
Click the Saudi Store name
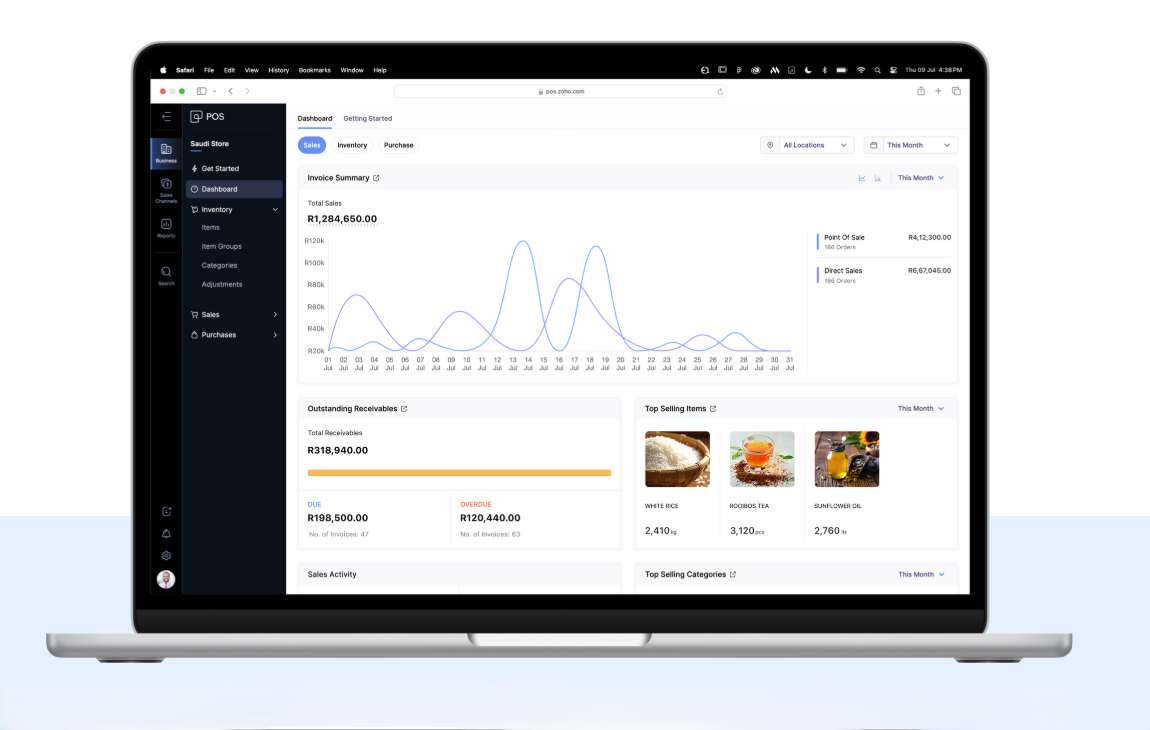(210, 144)
